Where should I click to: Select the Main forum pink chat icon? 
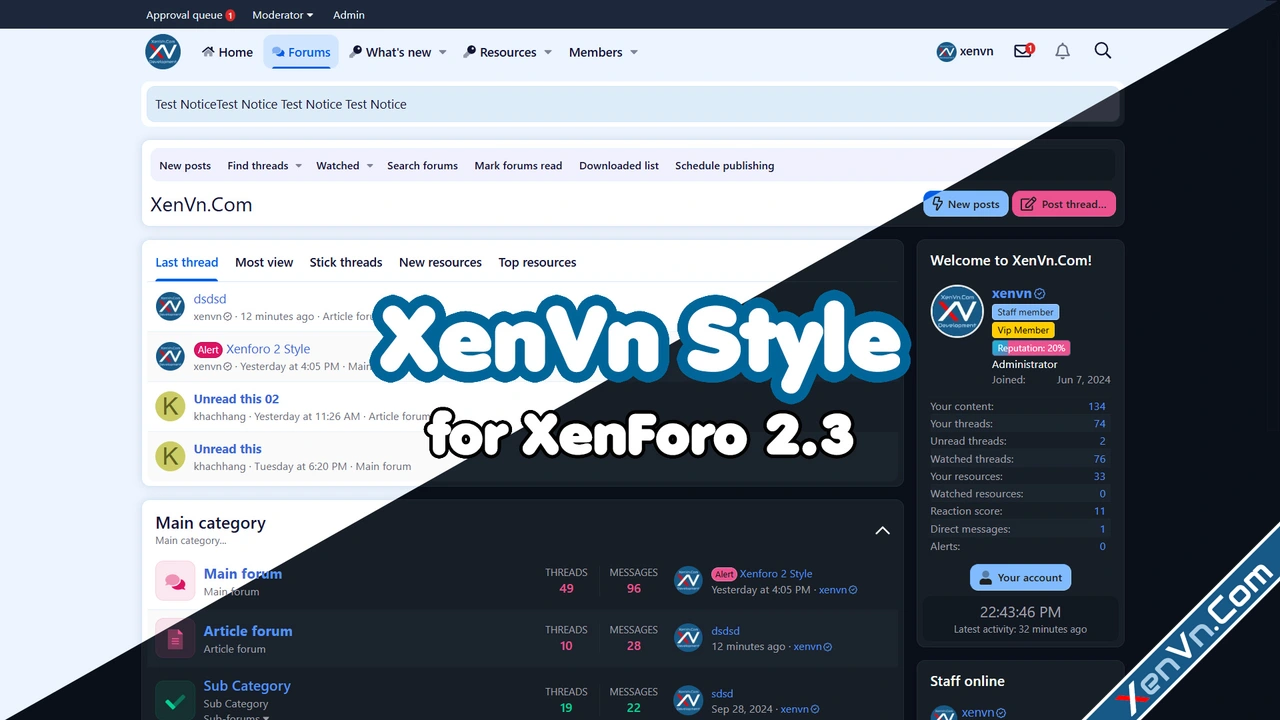pos(175,581)
